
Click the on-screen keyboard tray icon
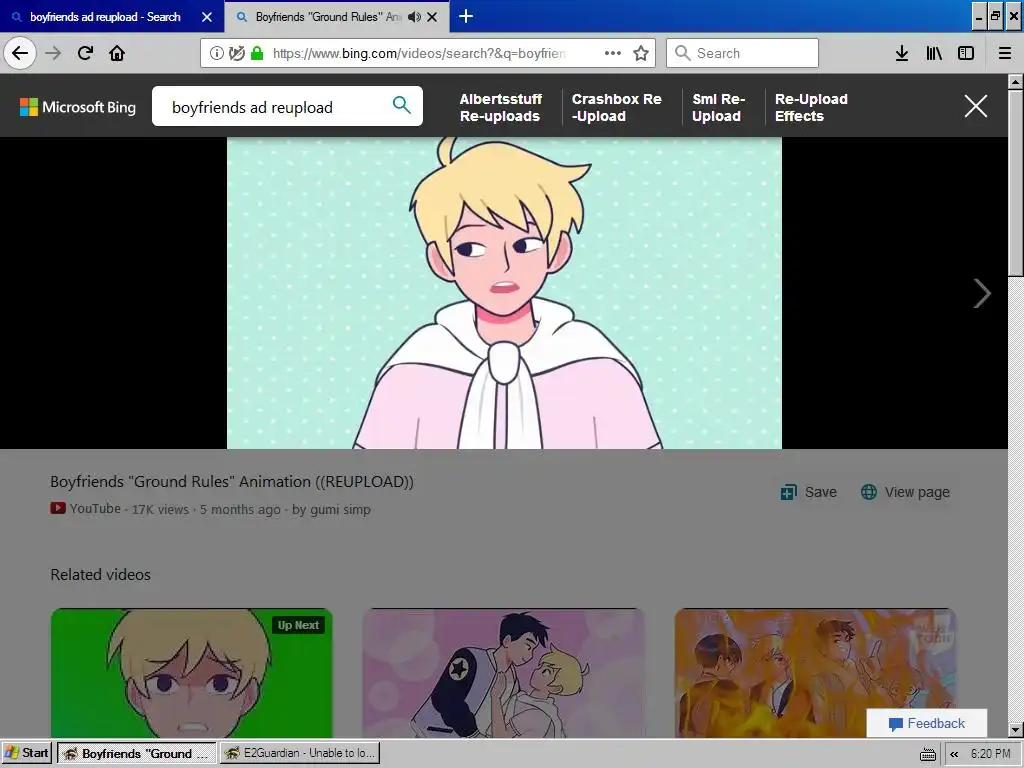coord(927,754)
